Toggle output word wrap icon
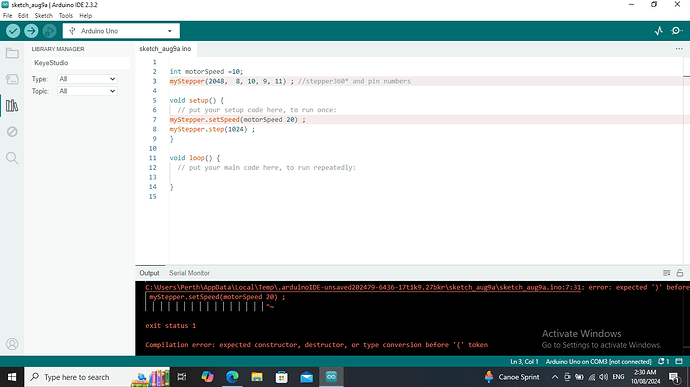This screenshot has height=387, width=690. click(x=667, y=273)
